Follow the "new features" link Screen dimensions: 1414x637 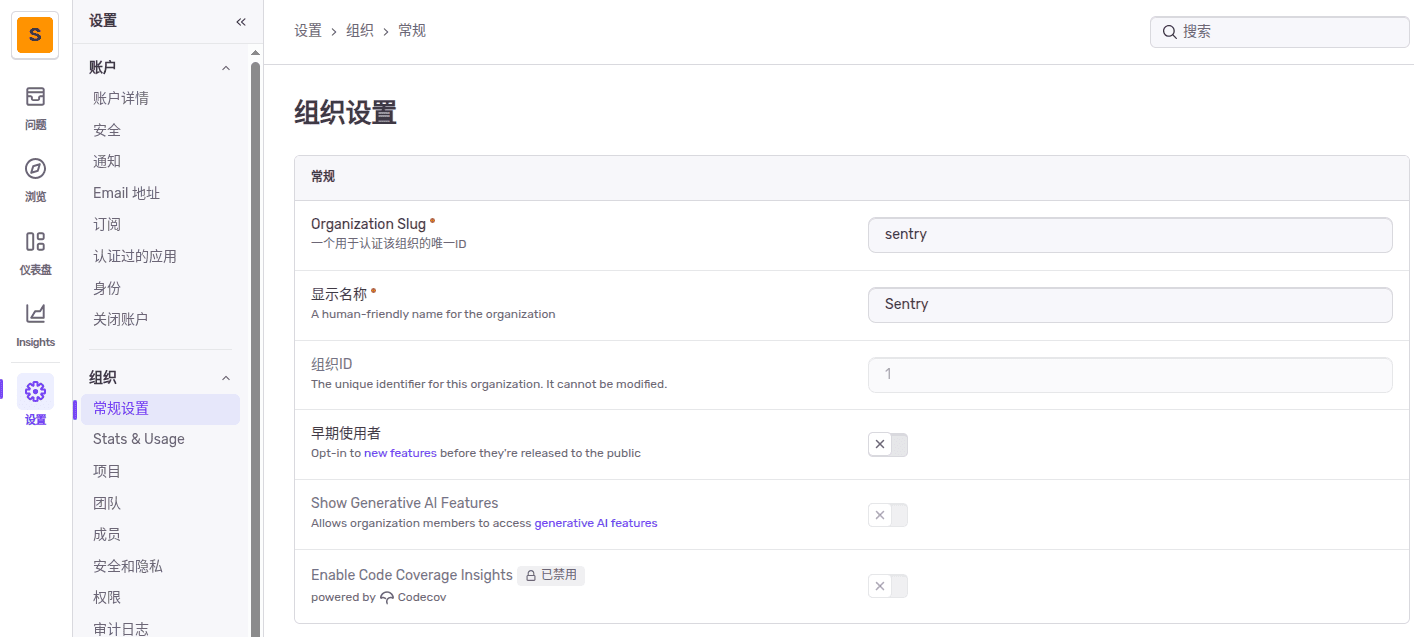(x=400, y=453)
